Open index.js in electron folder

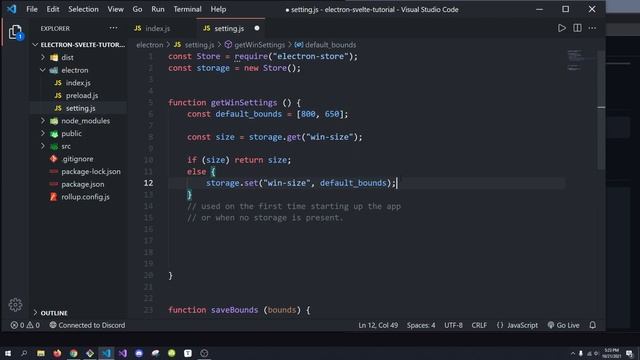click(x=78, y=83)
